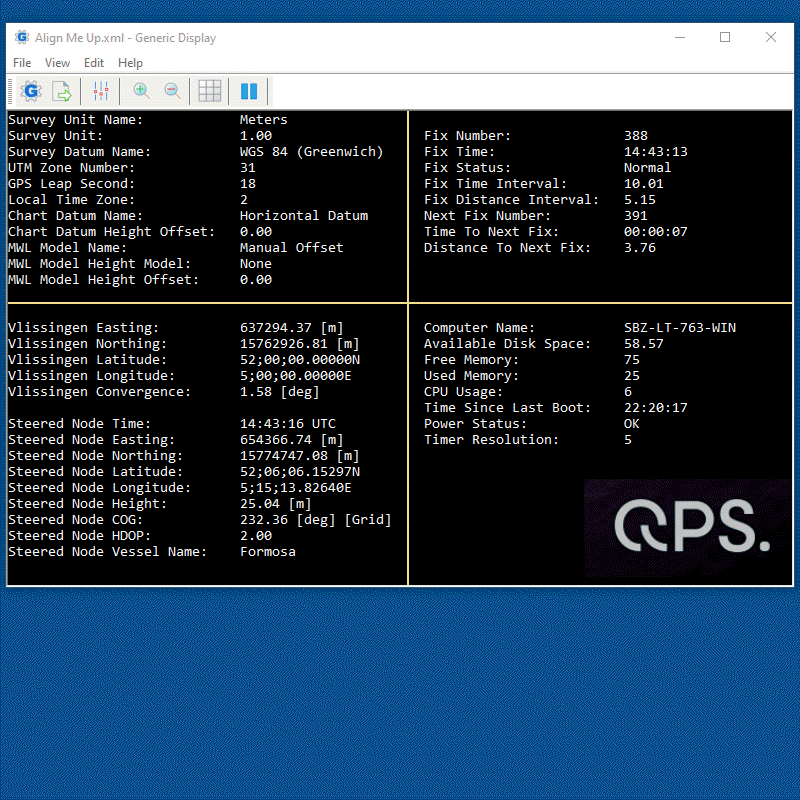Select the Zoom In magnifier icon
The width and height of the screenshot is (800, 800).
pyautogui.click(x=140, y=90)
